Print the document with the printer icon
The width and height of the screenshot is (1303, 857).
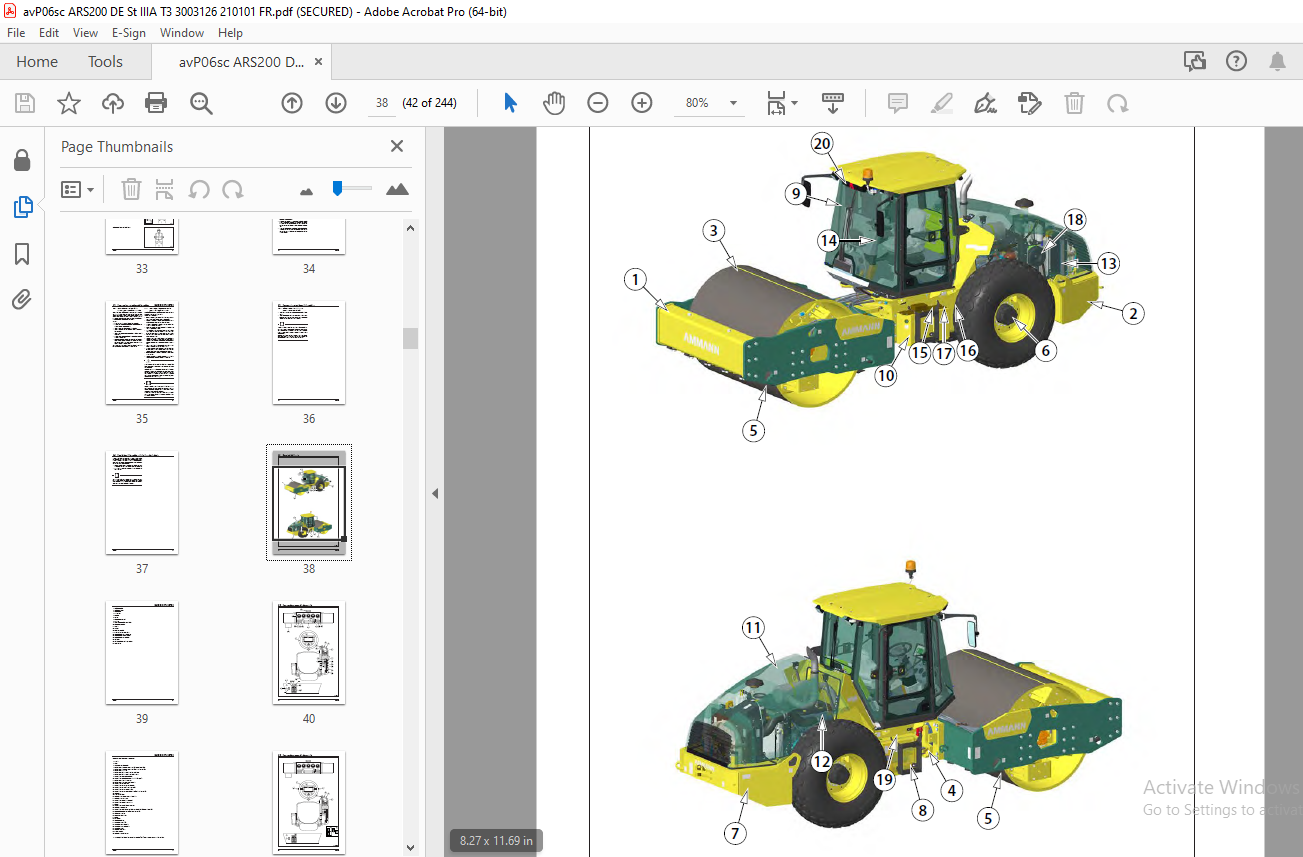(156, 103)
